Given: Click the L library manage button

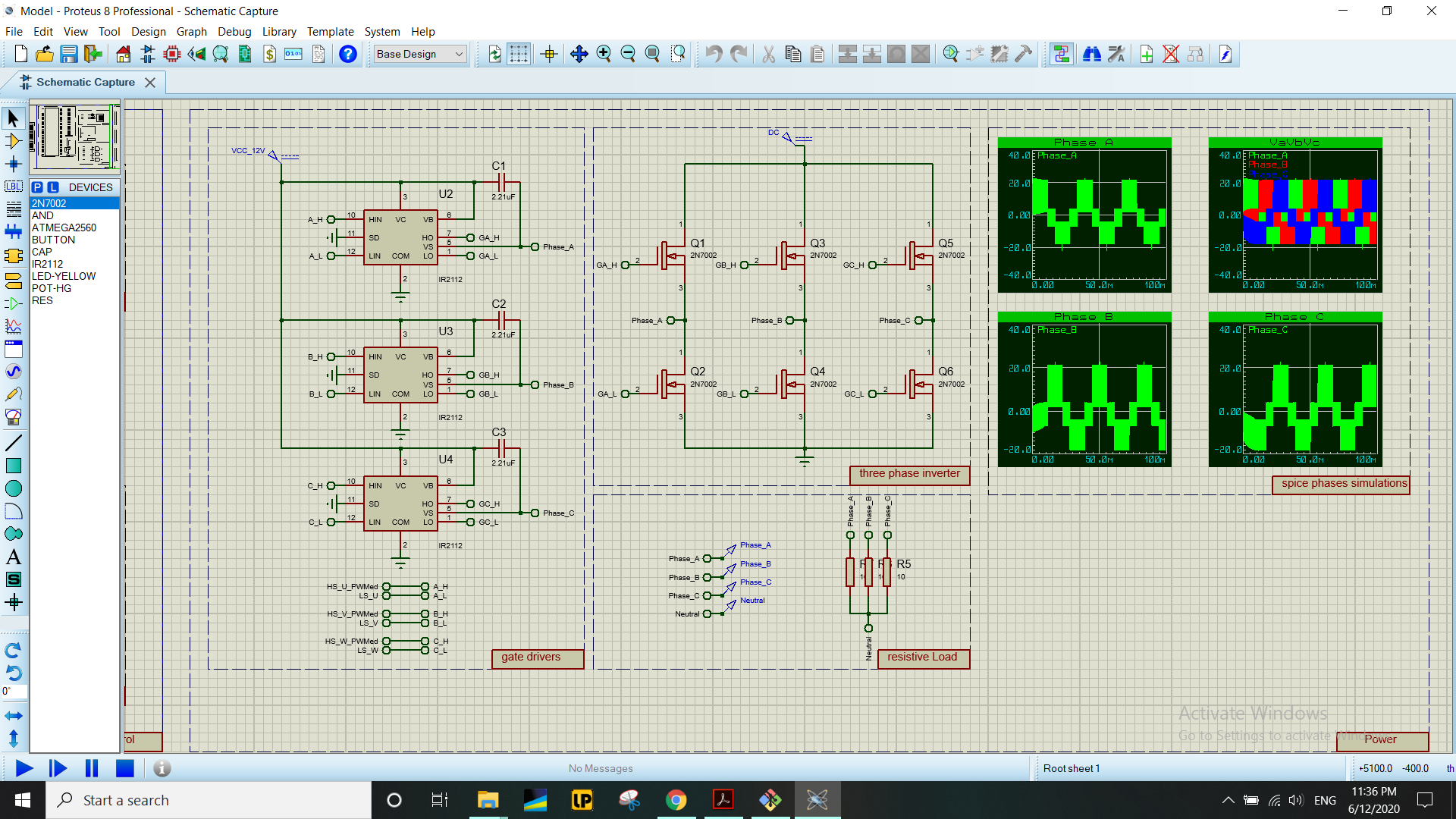Looking at the screenshot, I should click(52, 187).
